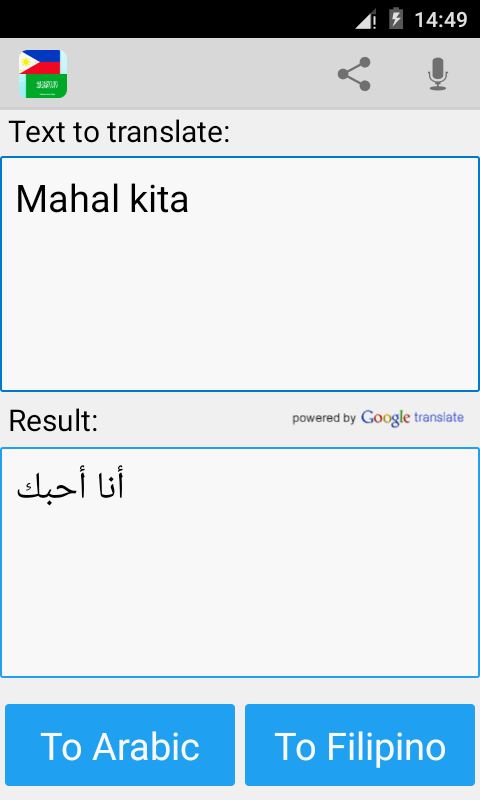Open the Filipino-Arabic flag app icon
Viewport: 480px width, 800px height.
point(43,74)
